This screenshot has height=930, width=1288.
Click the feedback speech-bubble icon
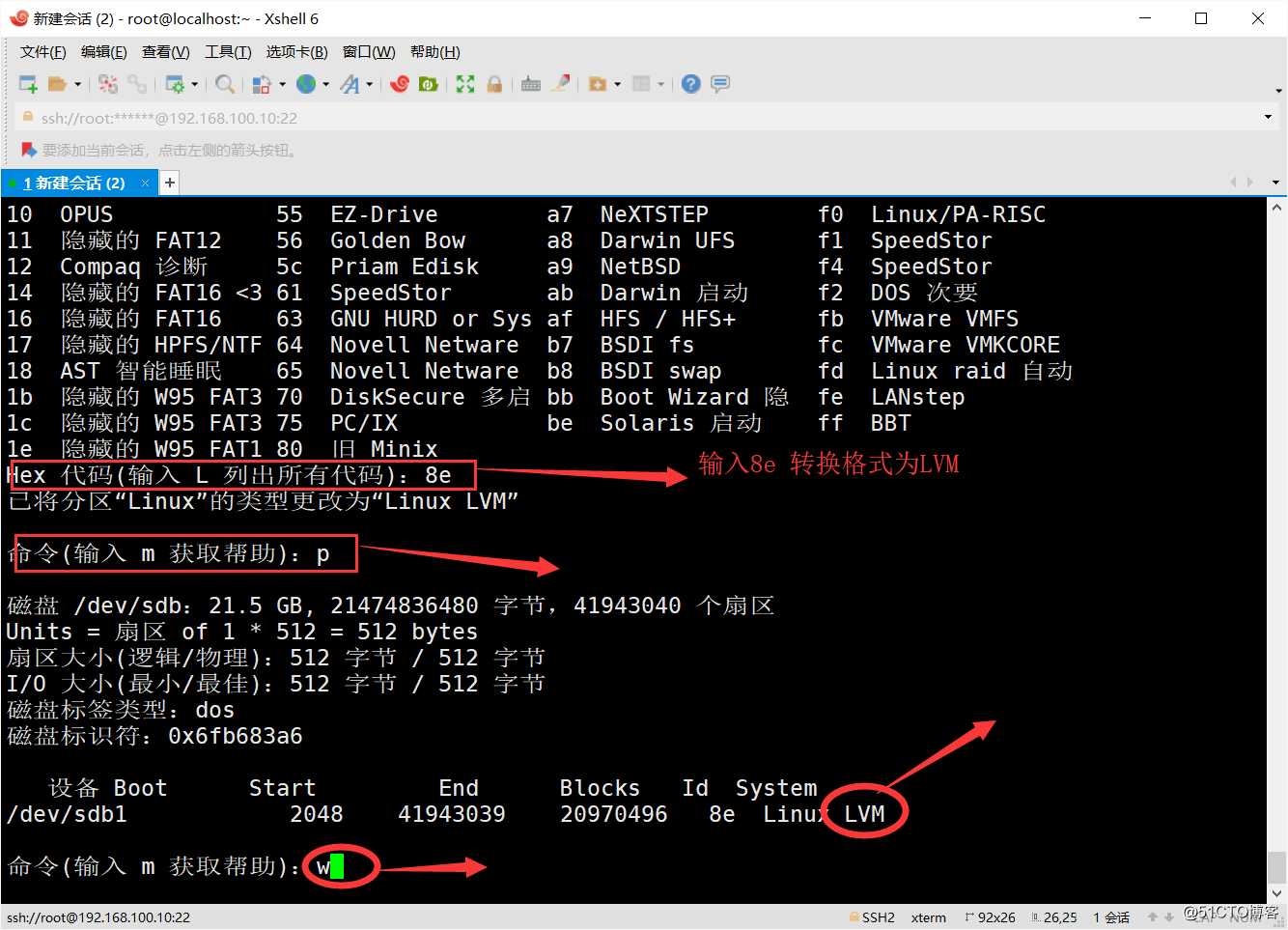pyautogui.click(x=720, y=84)
